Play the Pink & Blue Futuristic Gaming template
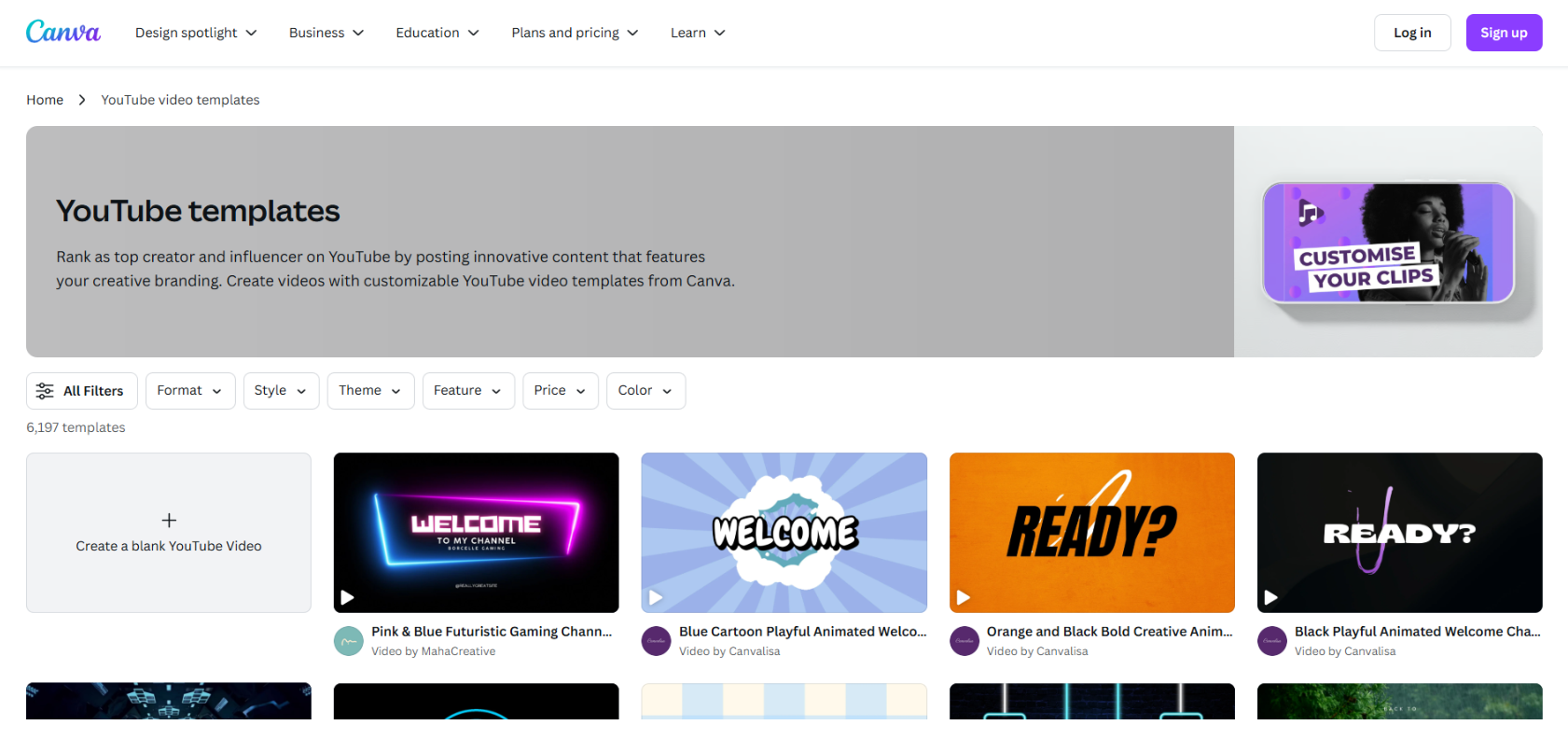Screen dimensions: 1568x753 (x=347, y=597)
